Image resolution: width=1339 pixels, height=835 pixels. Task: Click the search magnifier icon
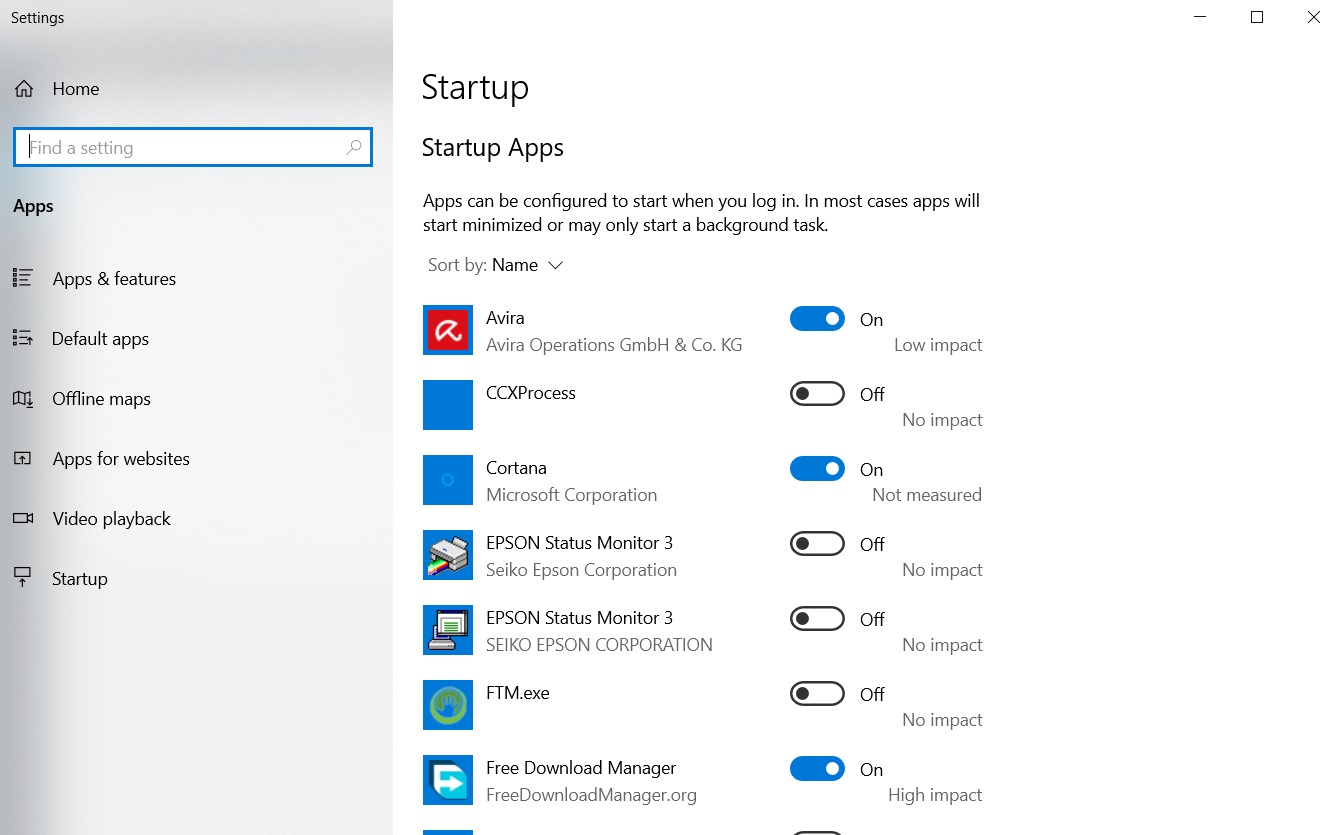353,147
